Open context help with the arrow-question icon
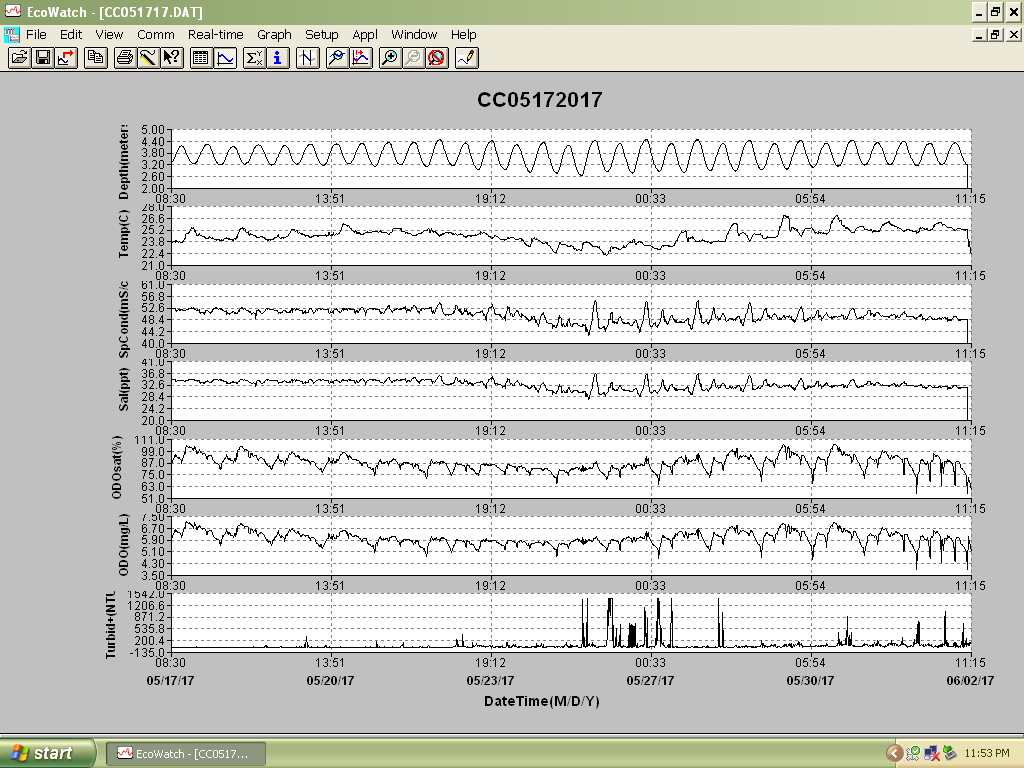1024x768 pixels. point(172,58)
